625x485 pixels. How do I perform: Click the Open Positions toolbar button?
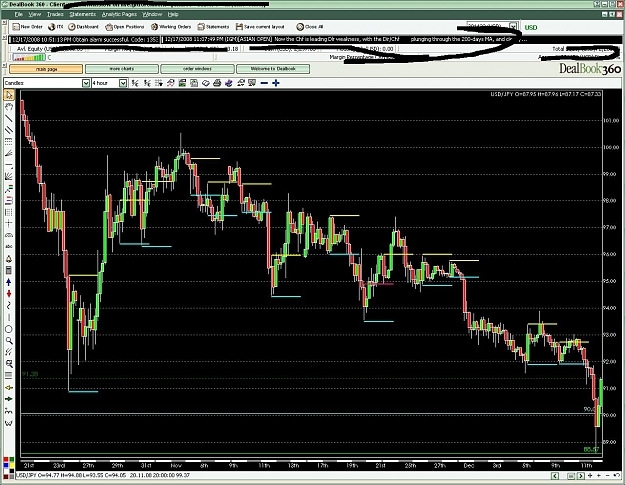point(125,27)
